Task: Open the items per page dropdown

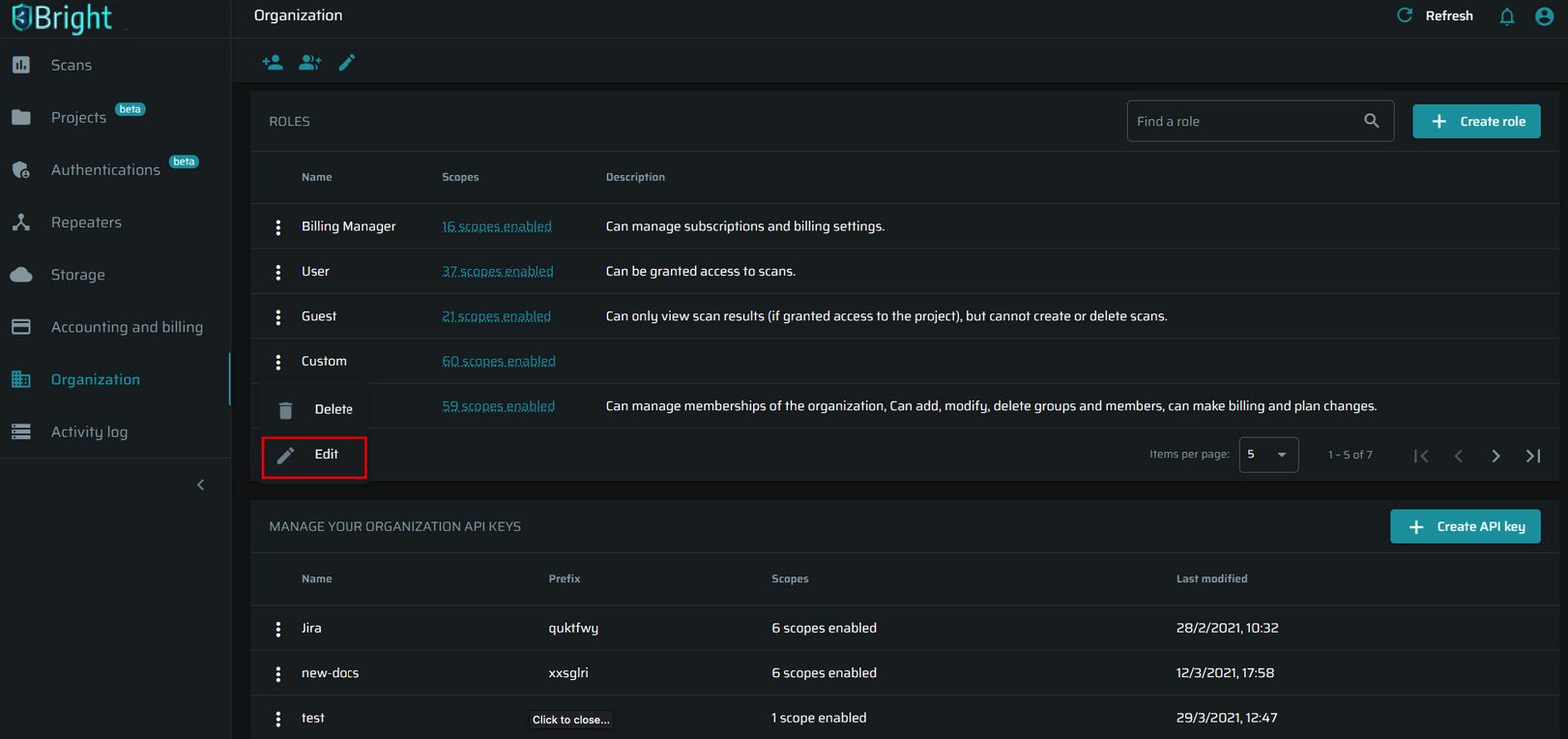Action: (x=1268, y=455)
